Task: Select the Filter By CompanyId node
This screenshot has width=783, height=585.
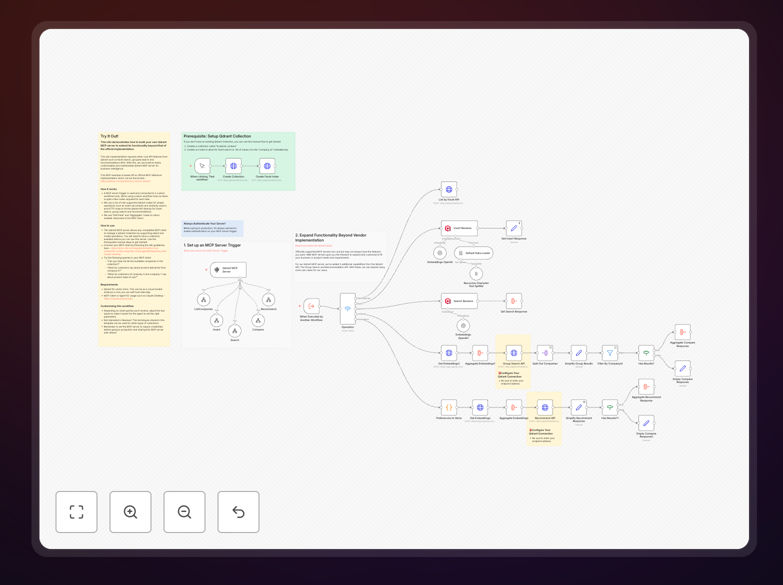Action: coord(610,353)
